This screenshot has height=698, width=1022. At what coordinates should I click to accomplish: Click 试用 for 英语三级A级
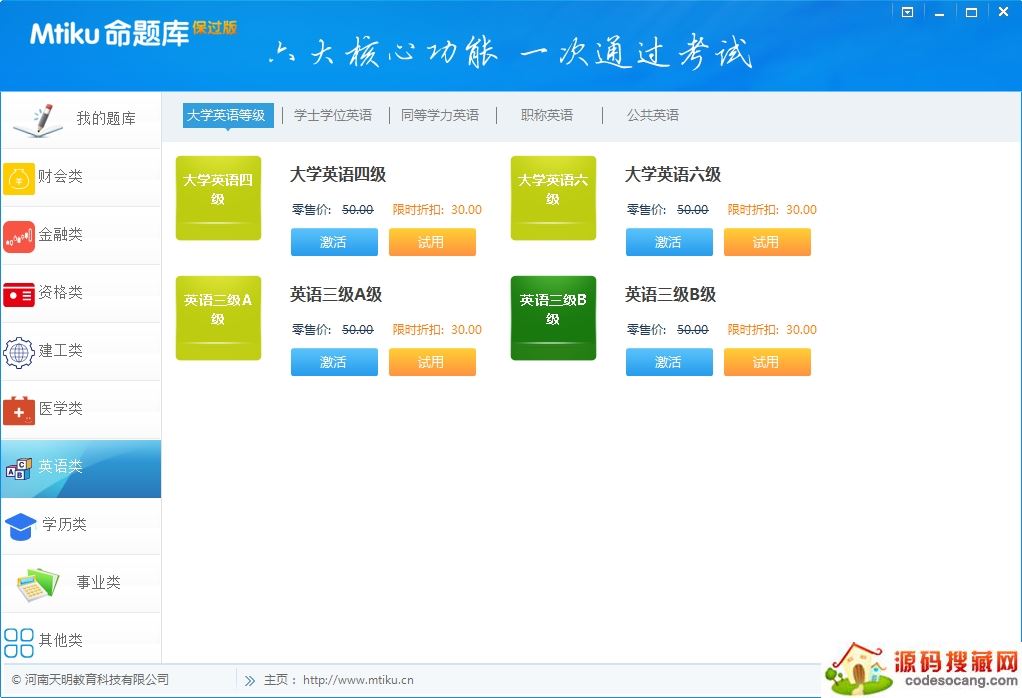pos(431,362)
